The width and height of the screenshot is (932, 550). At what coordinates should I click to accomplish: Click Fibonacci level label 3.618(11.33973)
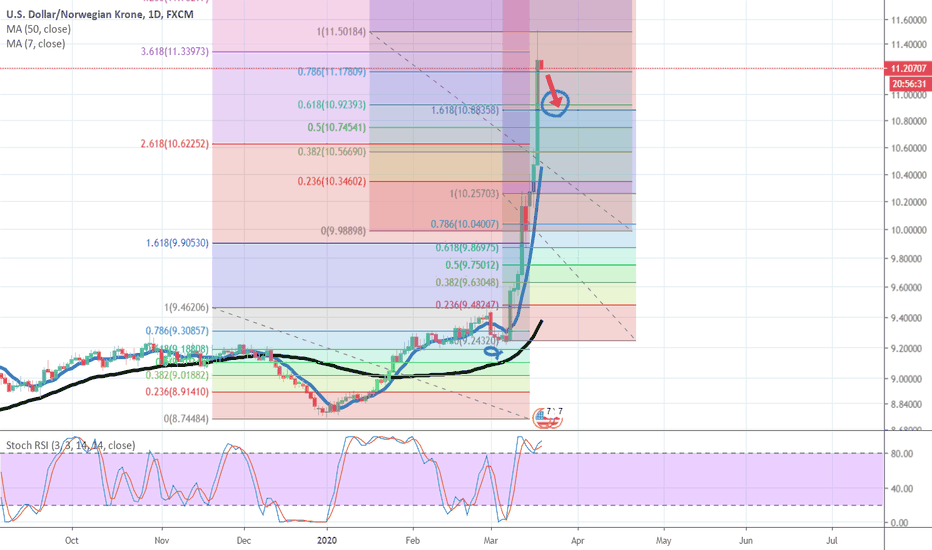pos(175,52)
